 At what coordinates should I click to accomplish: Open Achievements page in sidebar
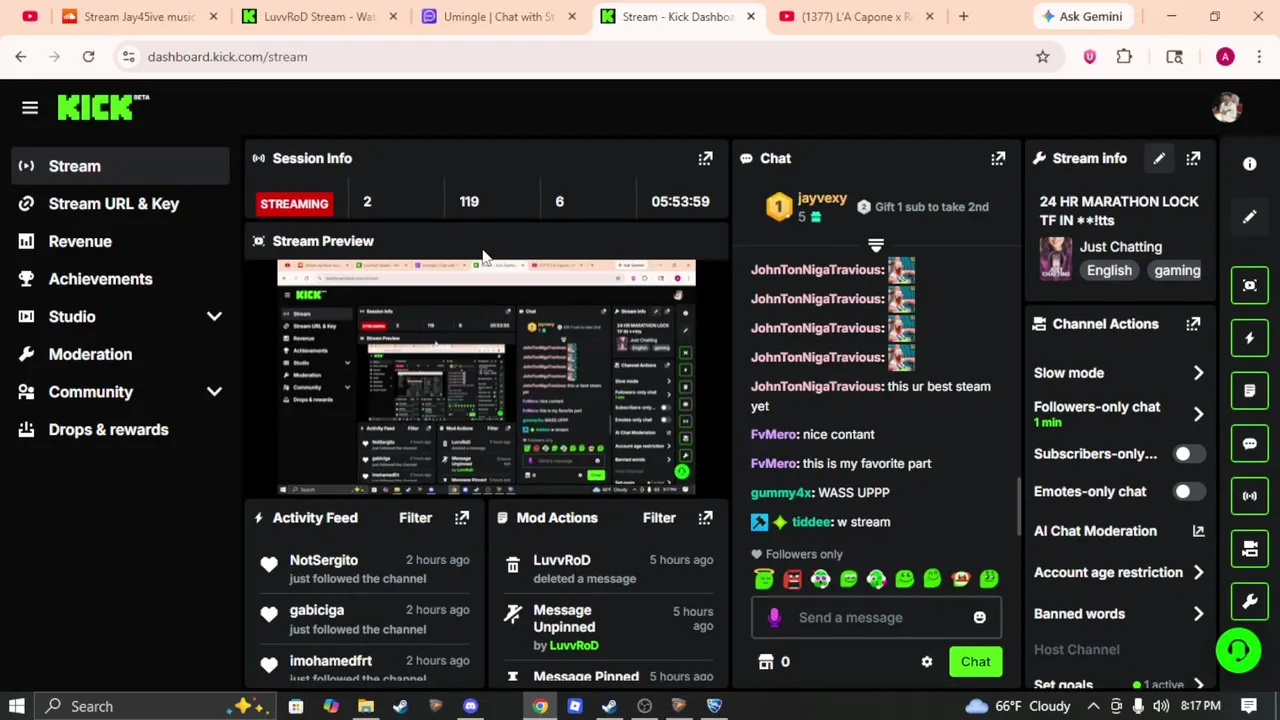tap(121, 279)
